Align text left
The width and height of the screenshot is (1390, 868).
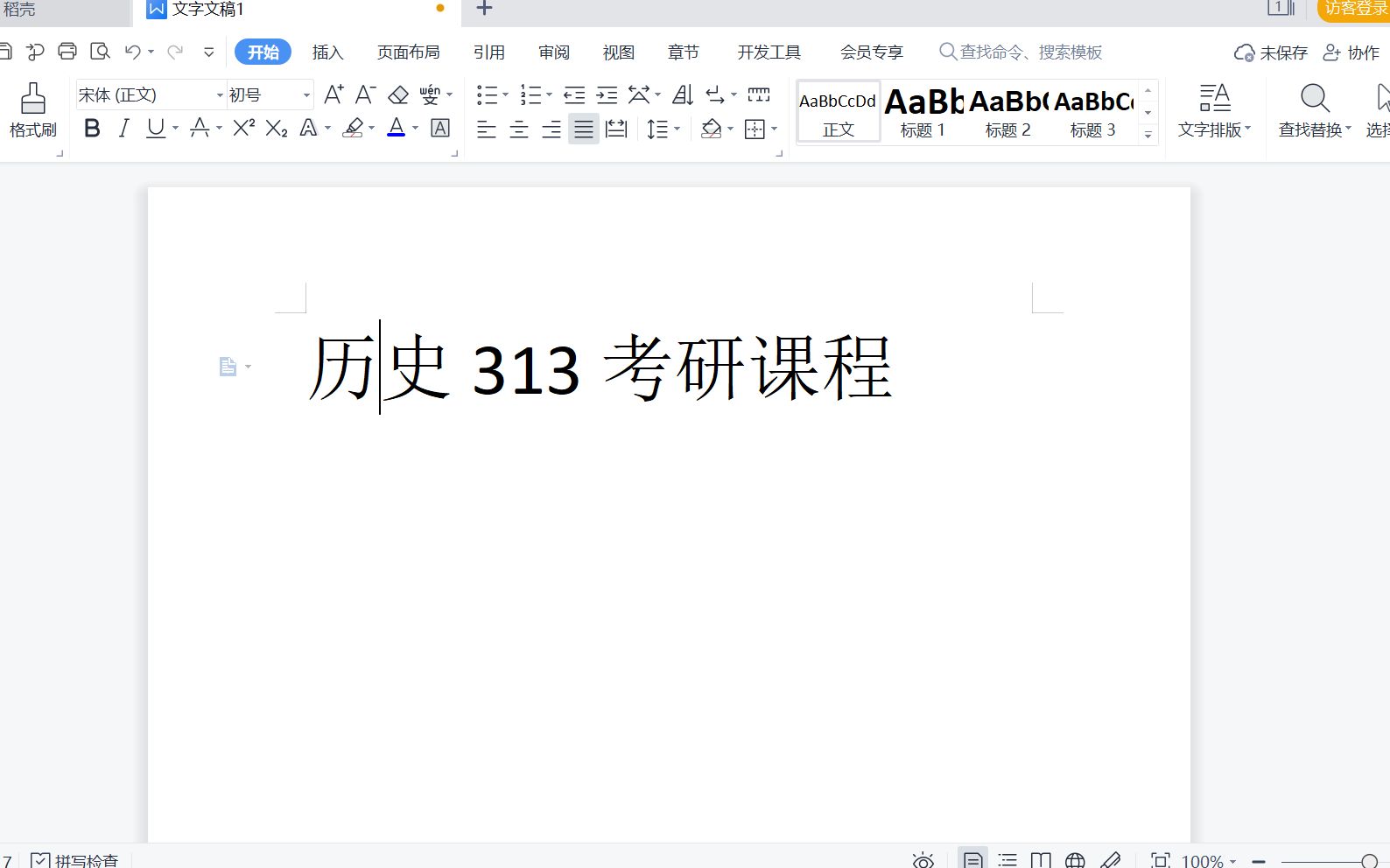487,129
